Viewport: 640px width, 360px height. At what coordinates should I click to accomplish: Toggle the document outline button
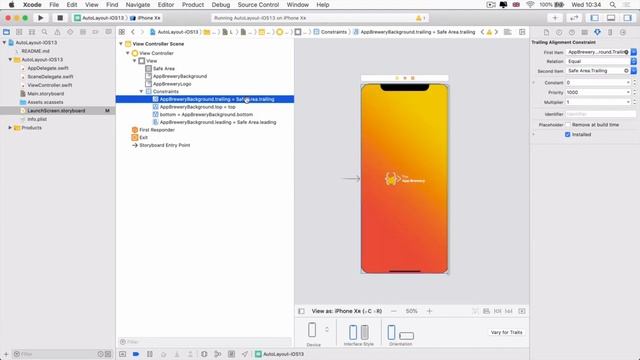[x=301, y=311]
